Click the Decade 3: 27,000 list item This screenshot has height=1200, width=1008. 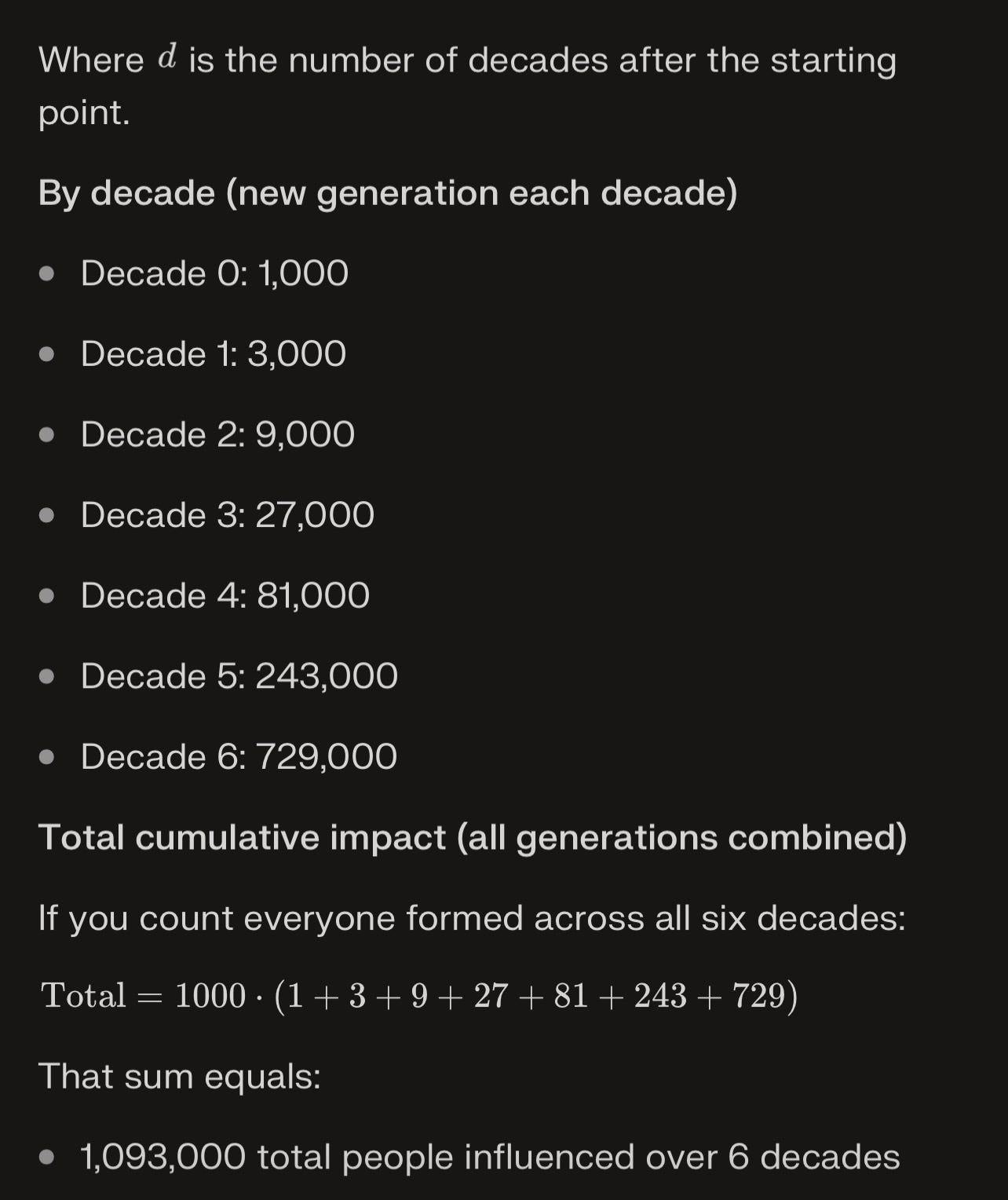[x=228, y=515]
